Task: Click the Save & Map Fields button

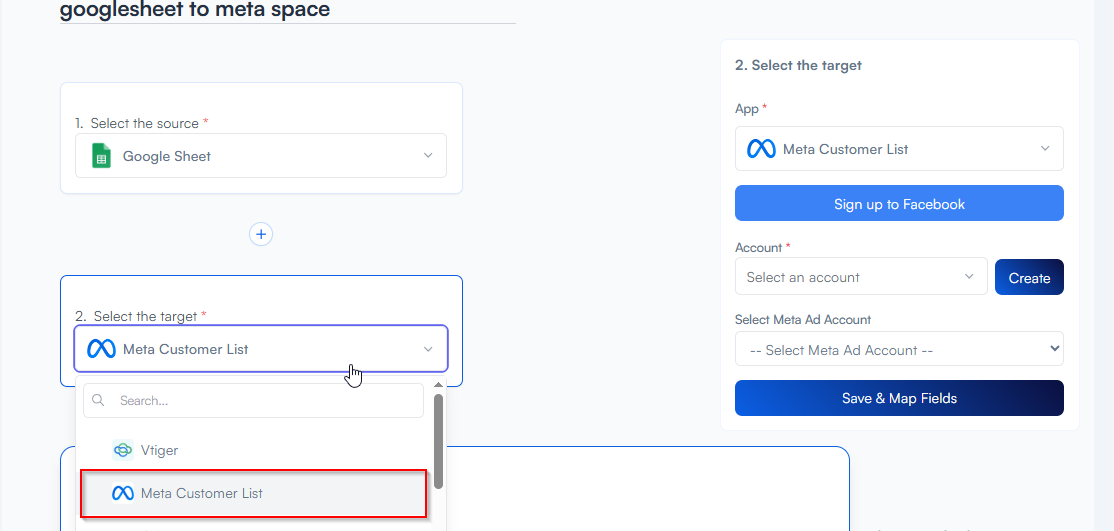Action: click(898, 398)
